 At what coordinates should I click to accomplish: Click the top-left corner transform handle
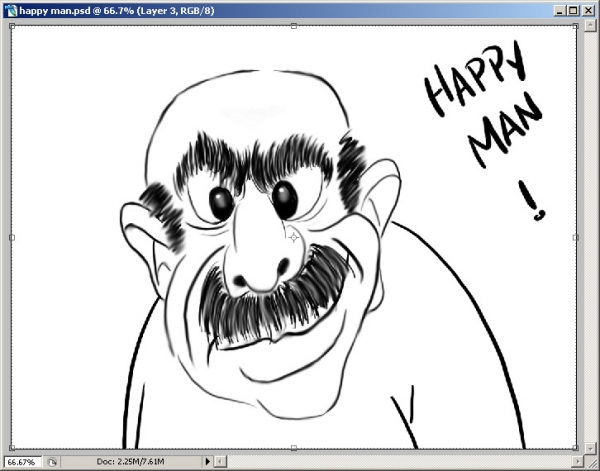point(12,26)
